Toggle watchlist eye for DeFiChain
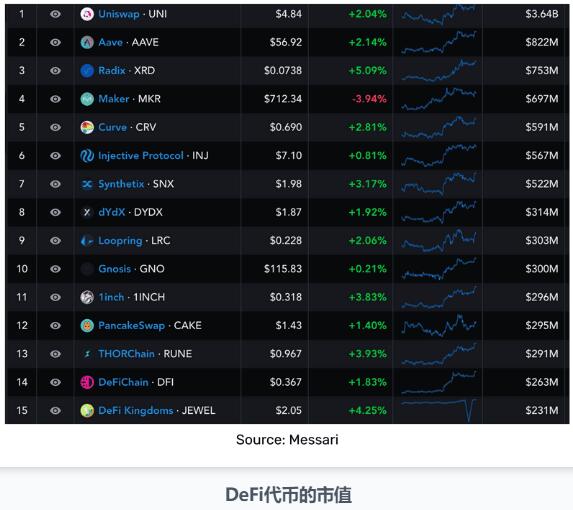Image resolution: width=573 pixels, height=510 pixels. coord(55,382)
